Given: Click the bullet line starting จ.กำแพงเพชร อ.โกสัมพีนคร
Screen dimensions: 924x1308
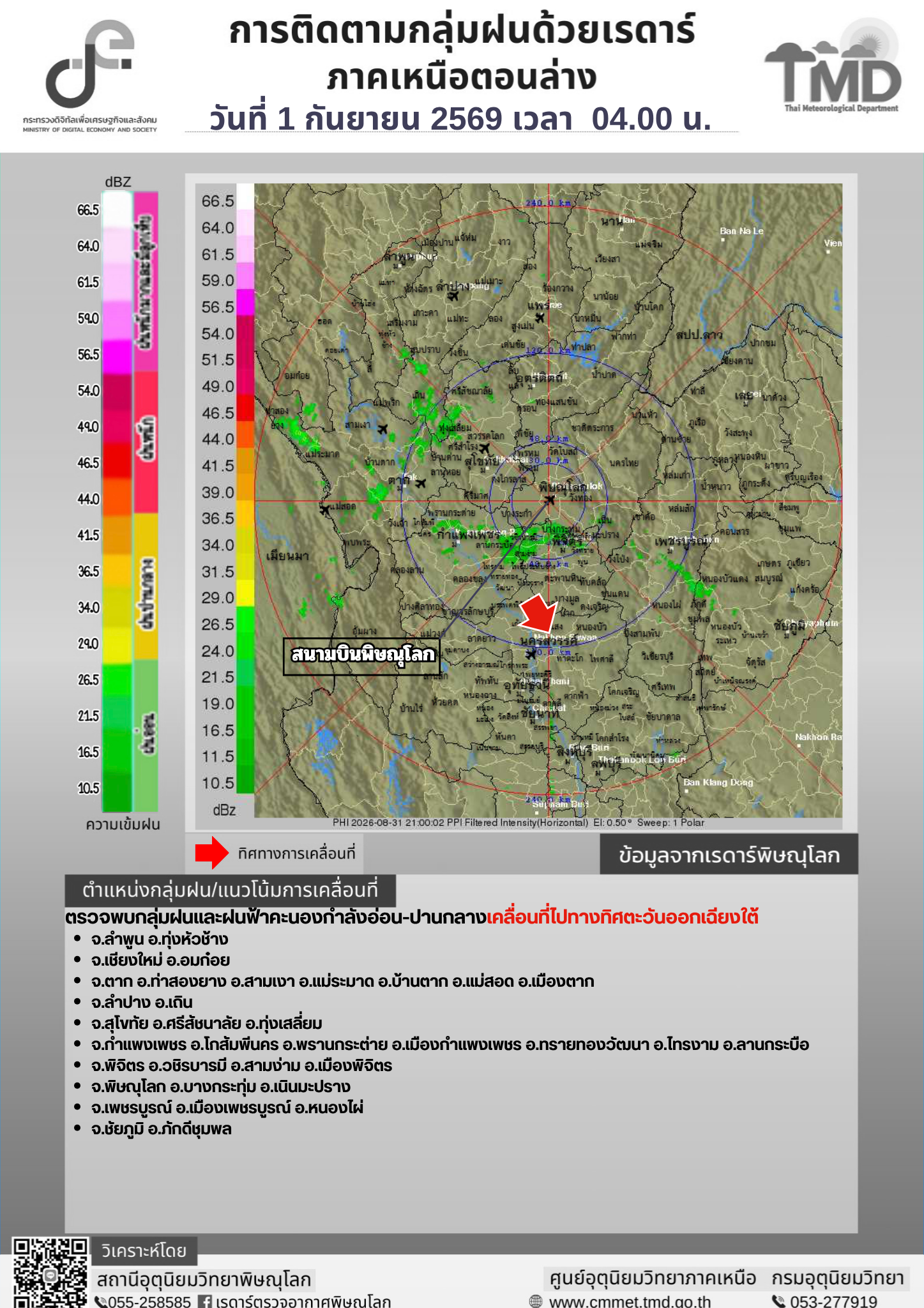Looking at the screenshot, I should pyautogui.click(x=450, y=1045).
